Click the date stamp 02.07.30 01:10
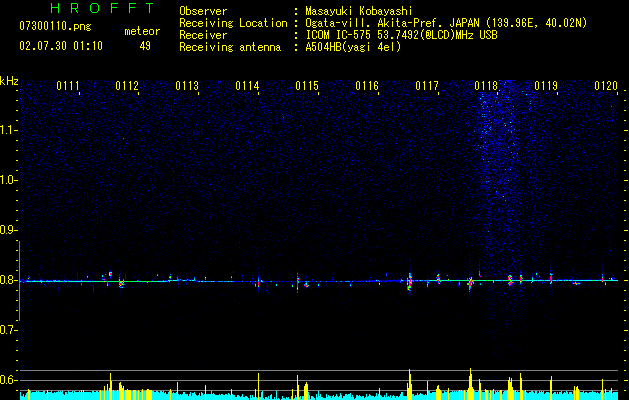 tap(61, 46)
